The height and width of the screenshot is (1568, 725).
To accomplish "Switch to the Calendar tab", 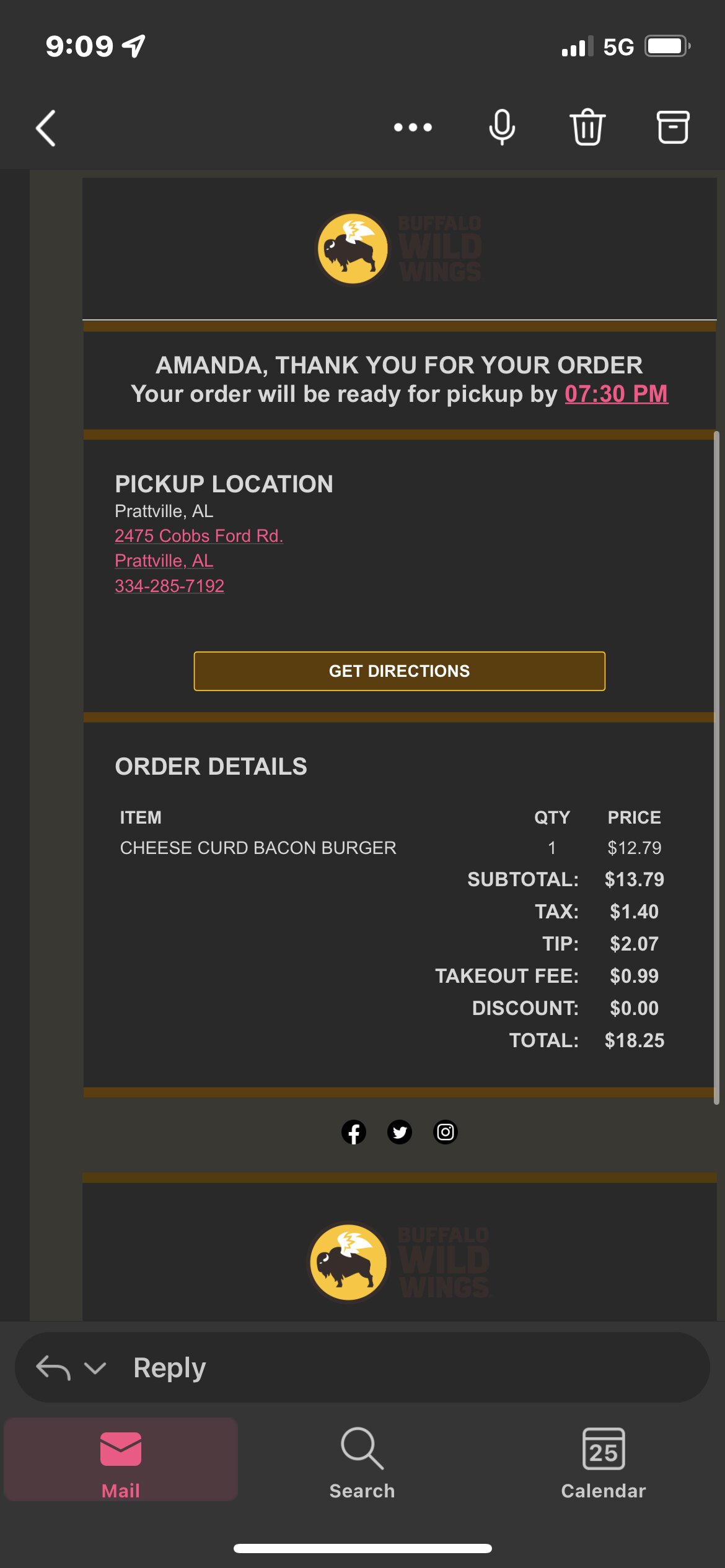I will coord(604,1463).
